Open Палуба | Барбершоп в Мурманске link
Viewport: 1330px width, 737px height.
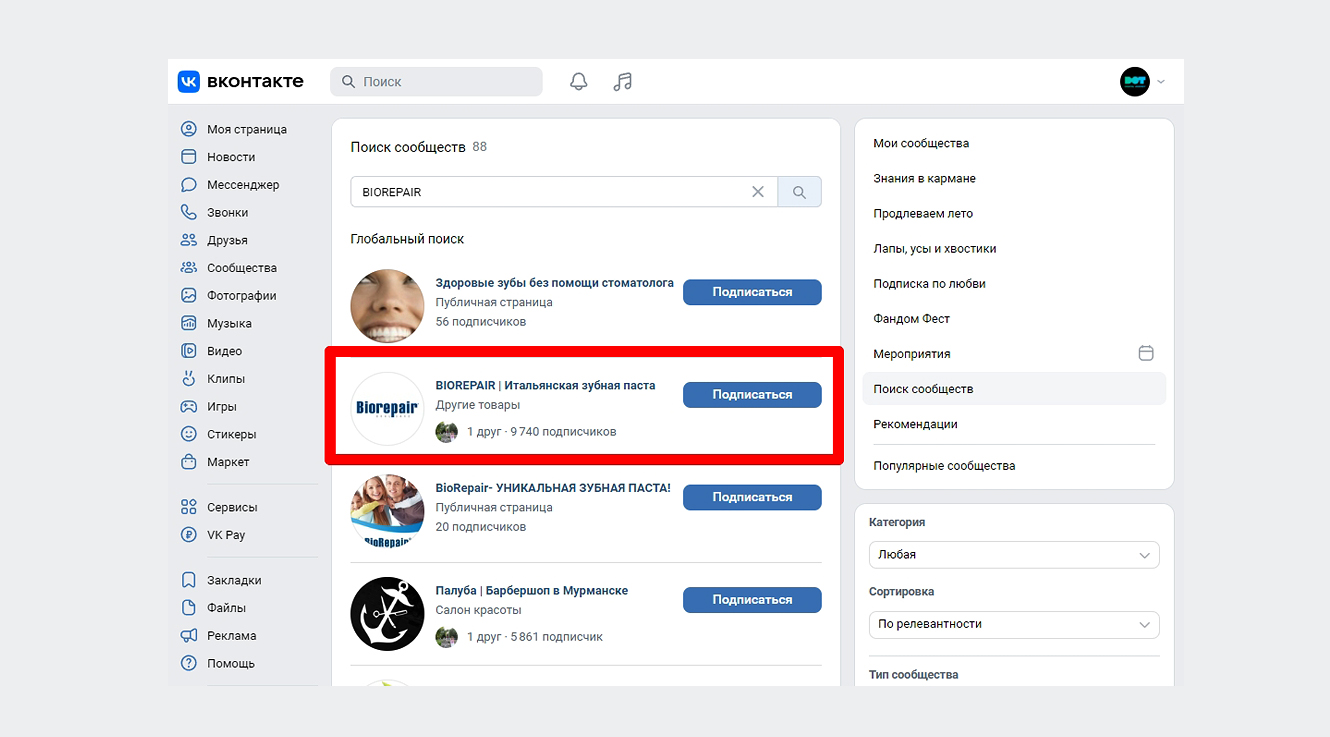(x=532, y=591)
